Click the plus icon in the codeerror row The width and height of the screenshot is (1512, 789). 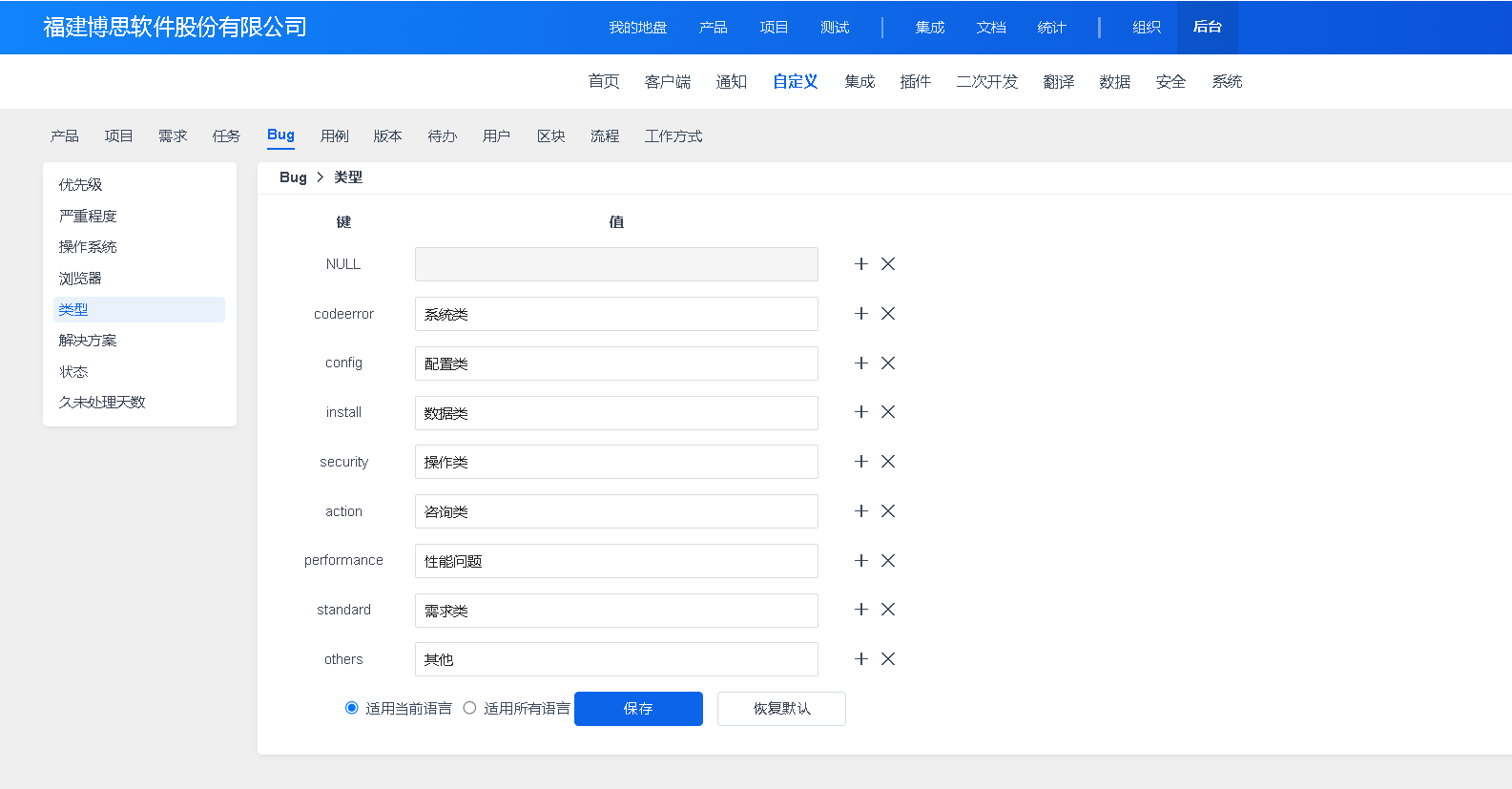point(860,314)
